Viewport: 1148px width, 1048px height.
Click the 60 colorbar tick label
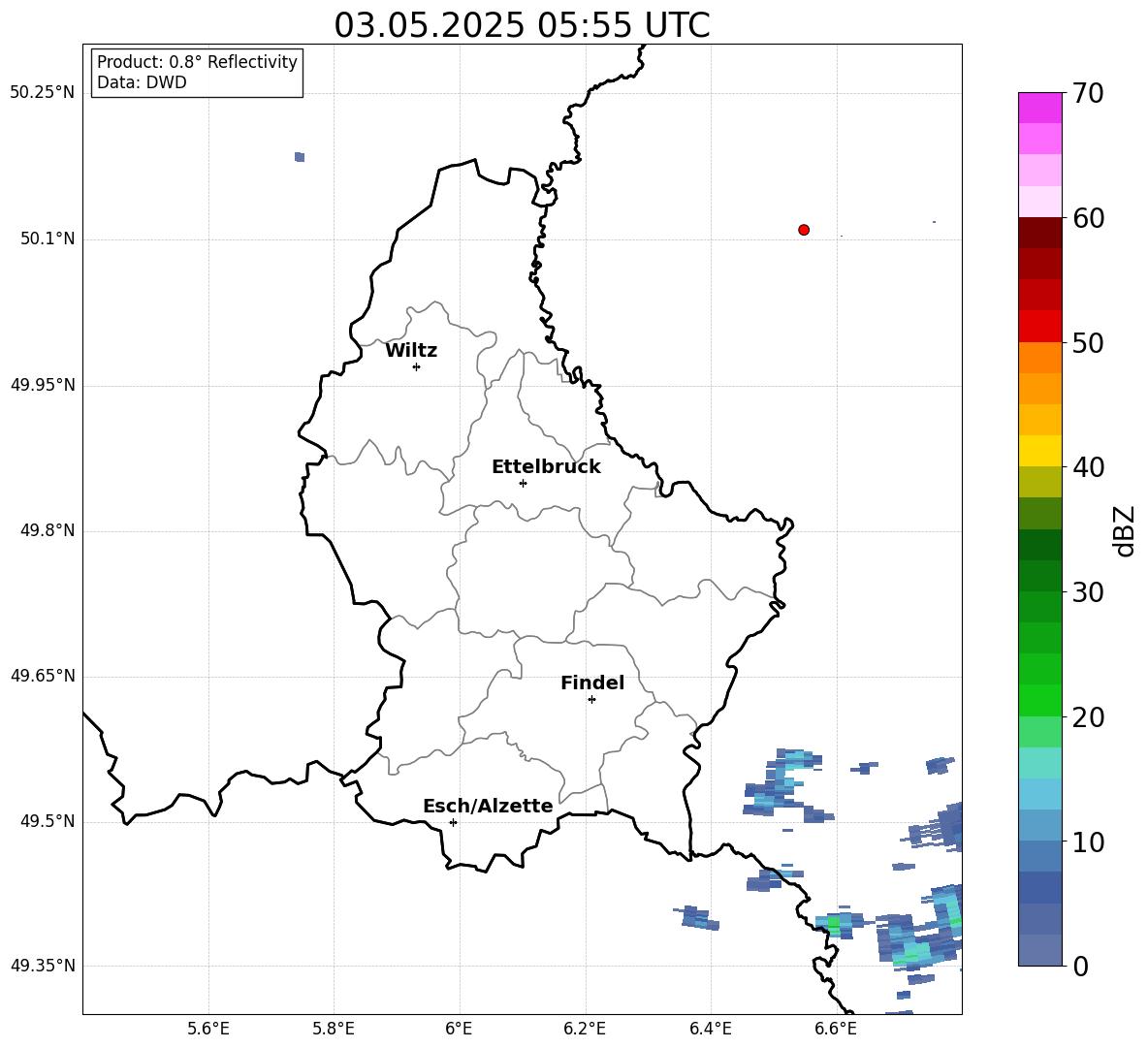point(1088,218)
